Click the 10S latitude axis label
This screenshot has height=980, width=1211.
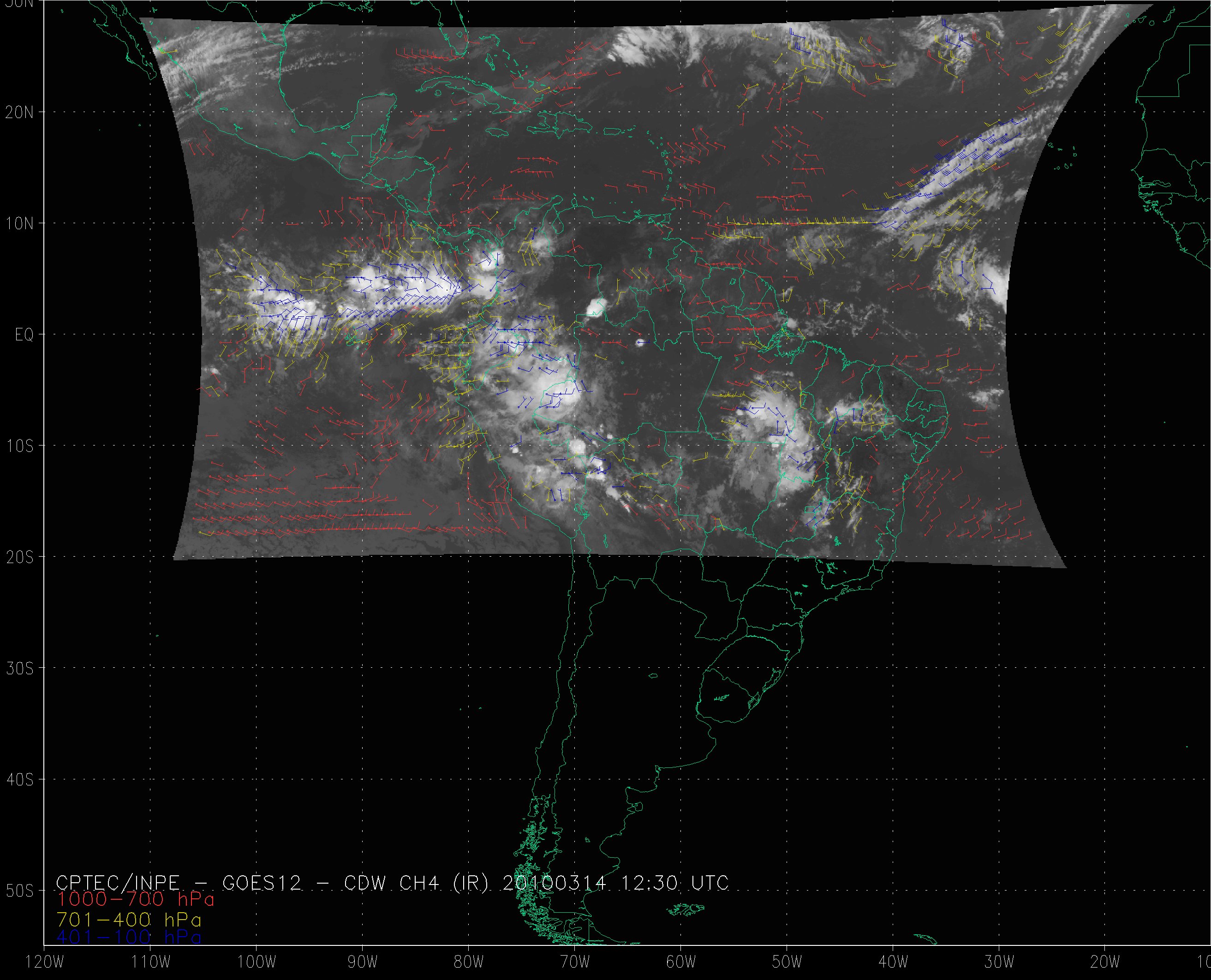tap(20, 446)
